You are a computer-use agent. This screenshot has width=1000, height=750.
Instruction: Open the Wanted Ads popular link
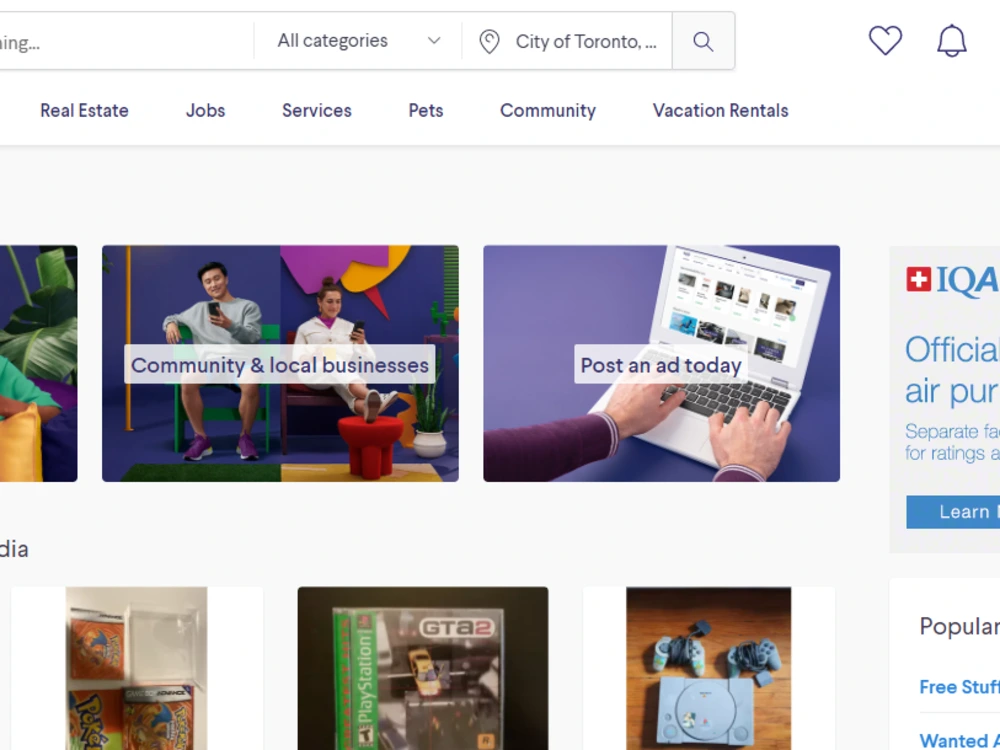tap(959, 740)
